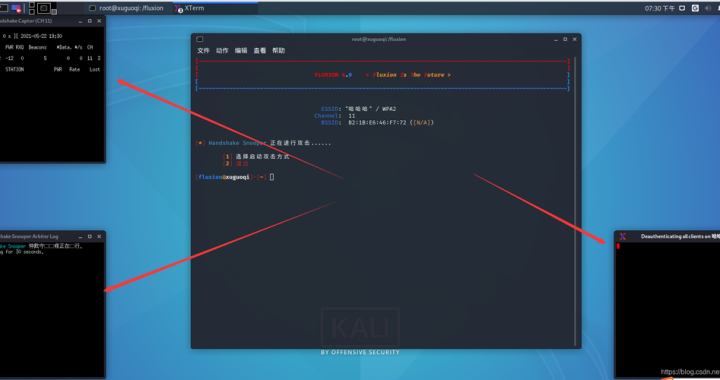The width and height of the screenshot is (720, 380).
Task: Click the fluxion command prompt input
Action: tap(272, 177)
